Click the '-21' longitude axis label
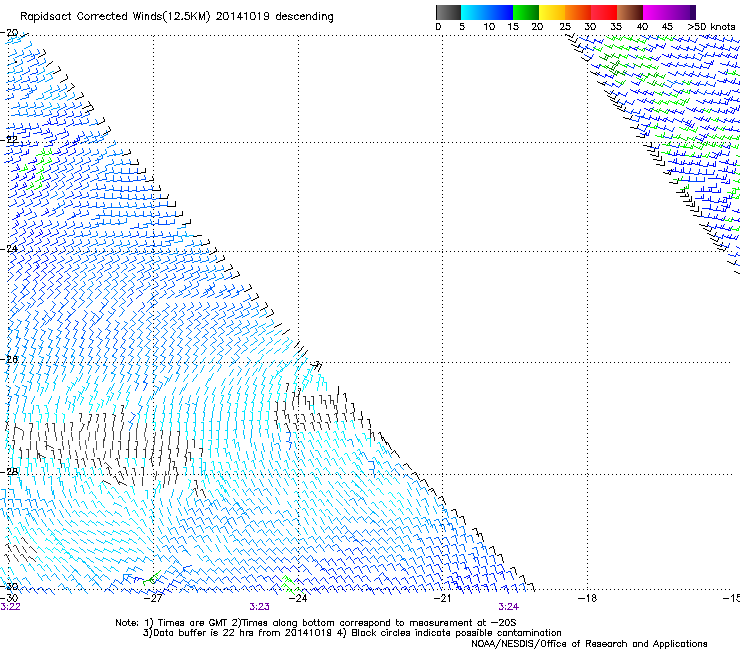The height and width of the screenshot is (650, 740). click(x=443, y=598)
